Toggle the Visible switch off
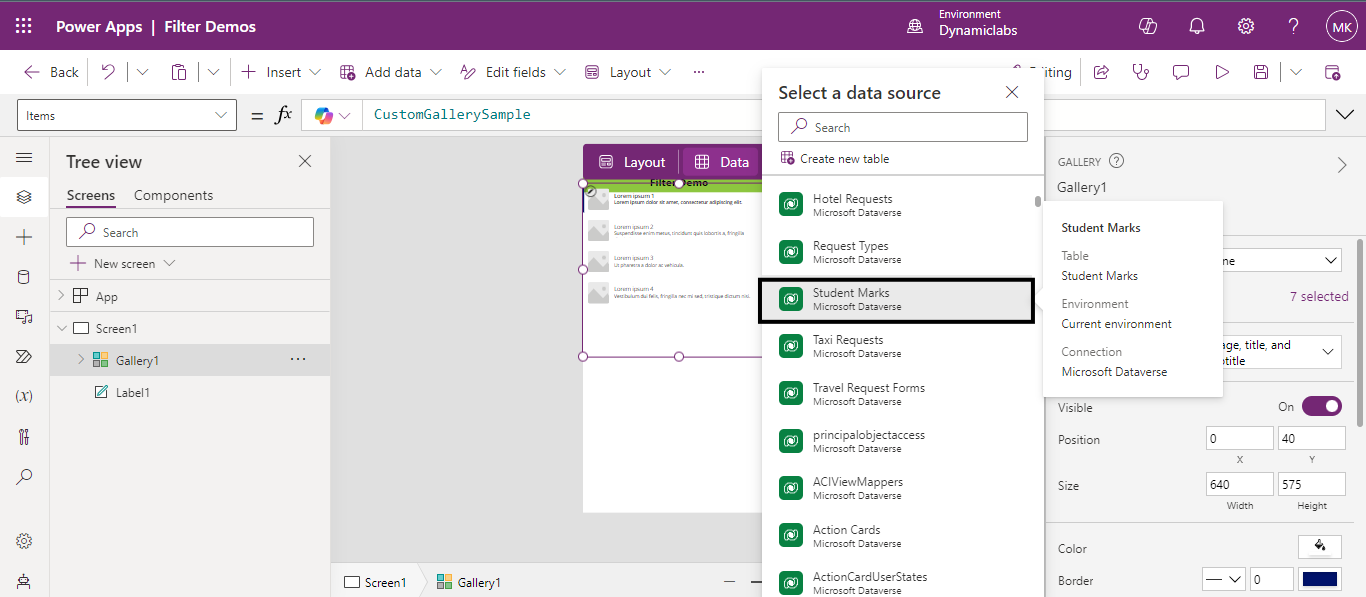 pyautogui.click(x=1320, y=407)
